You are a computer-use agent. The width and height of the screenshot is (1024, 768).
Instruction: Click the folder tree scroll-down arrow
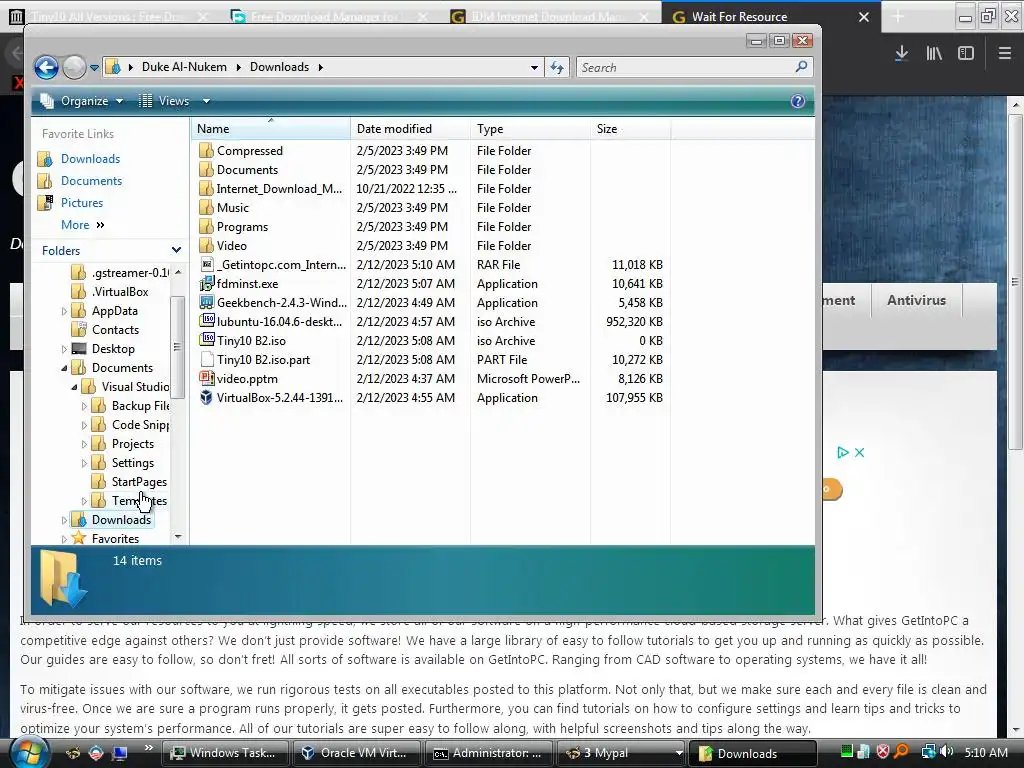(x=178, y=537)
